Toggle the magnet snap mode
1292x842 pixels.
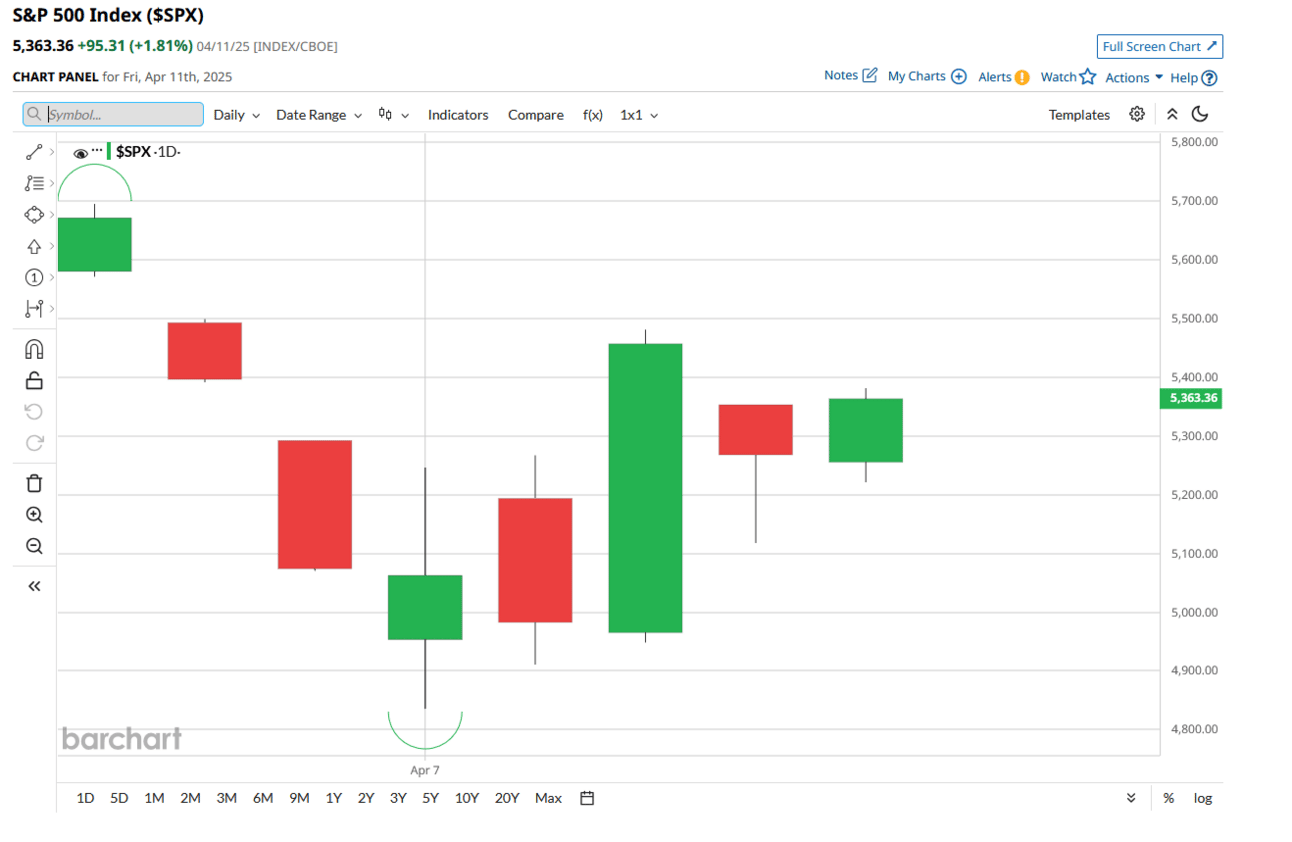[x=34, y=349]
